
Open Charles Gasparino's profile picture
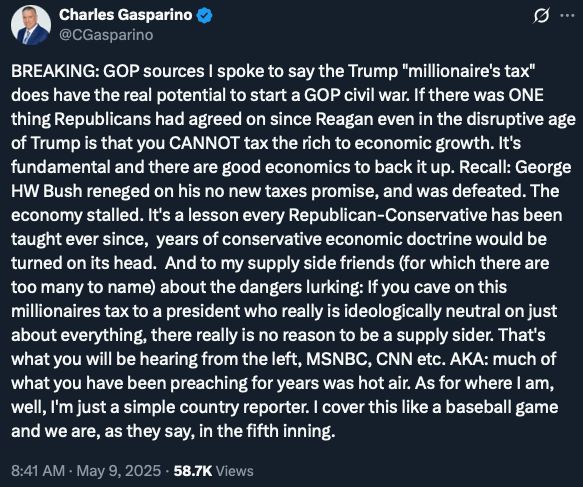tap(31, 25)
